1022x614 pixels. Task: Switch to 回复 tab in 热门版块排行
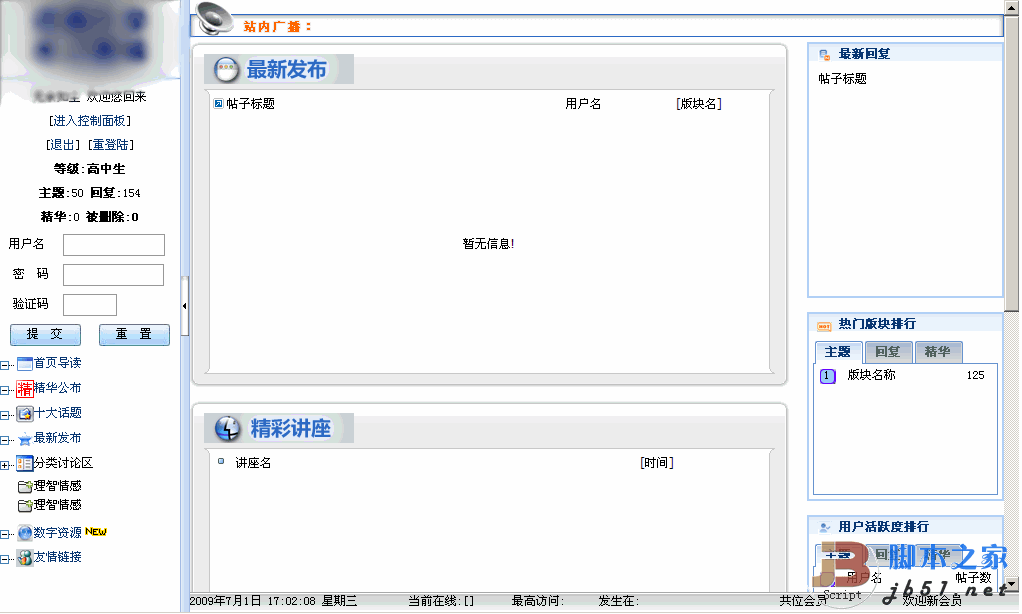(x=887, y=352)
